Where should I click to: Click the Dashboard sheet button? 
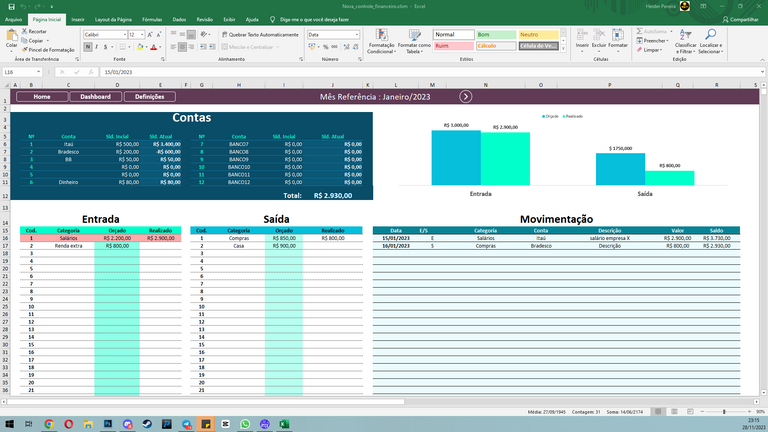tap(96, 96)
